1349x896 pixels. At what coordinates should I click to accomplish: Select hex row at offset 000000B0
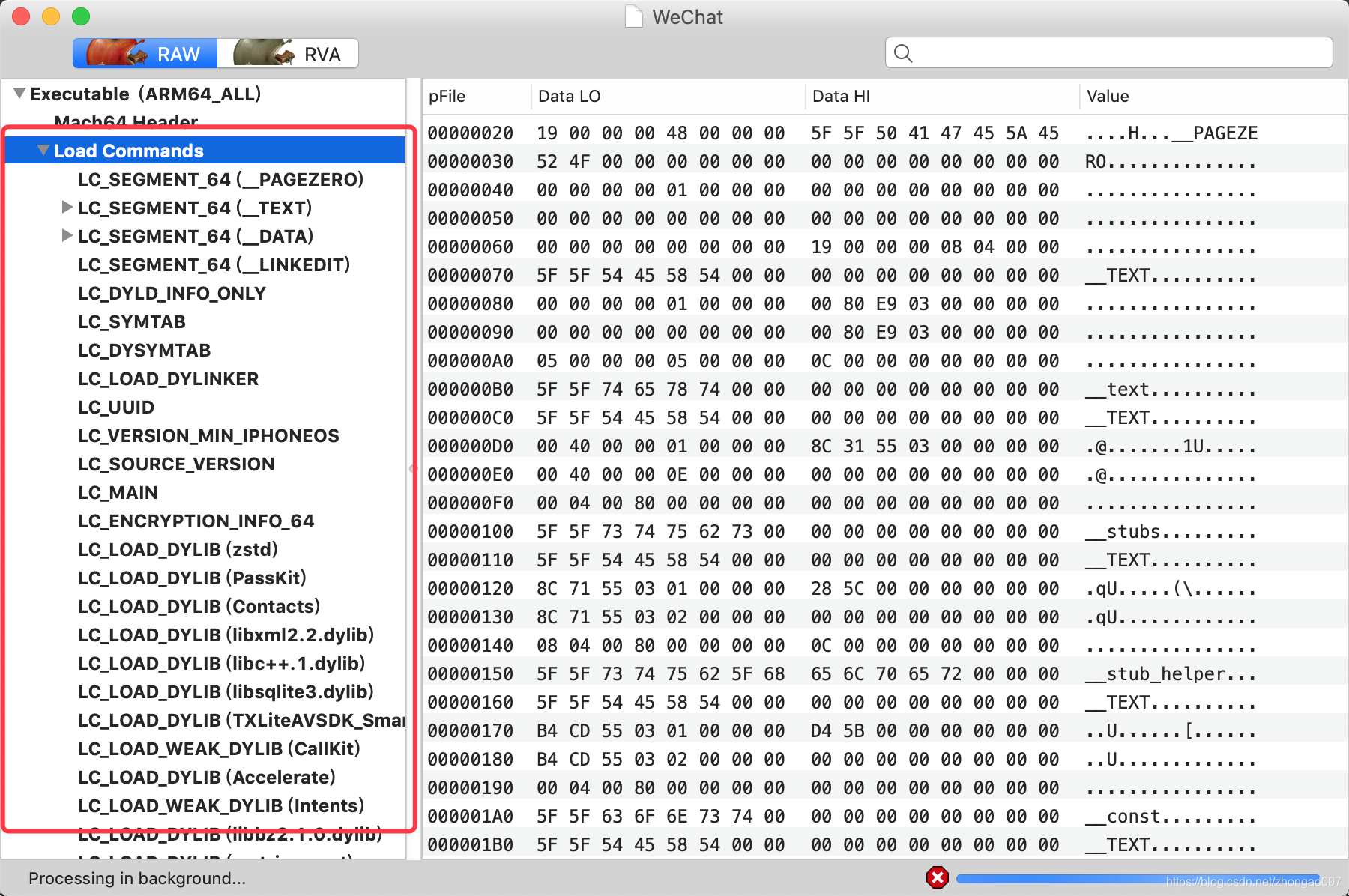[x=884, y=389]
